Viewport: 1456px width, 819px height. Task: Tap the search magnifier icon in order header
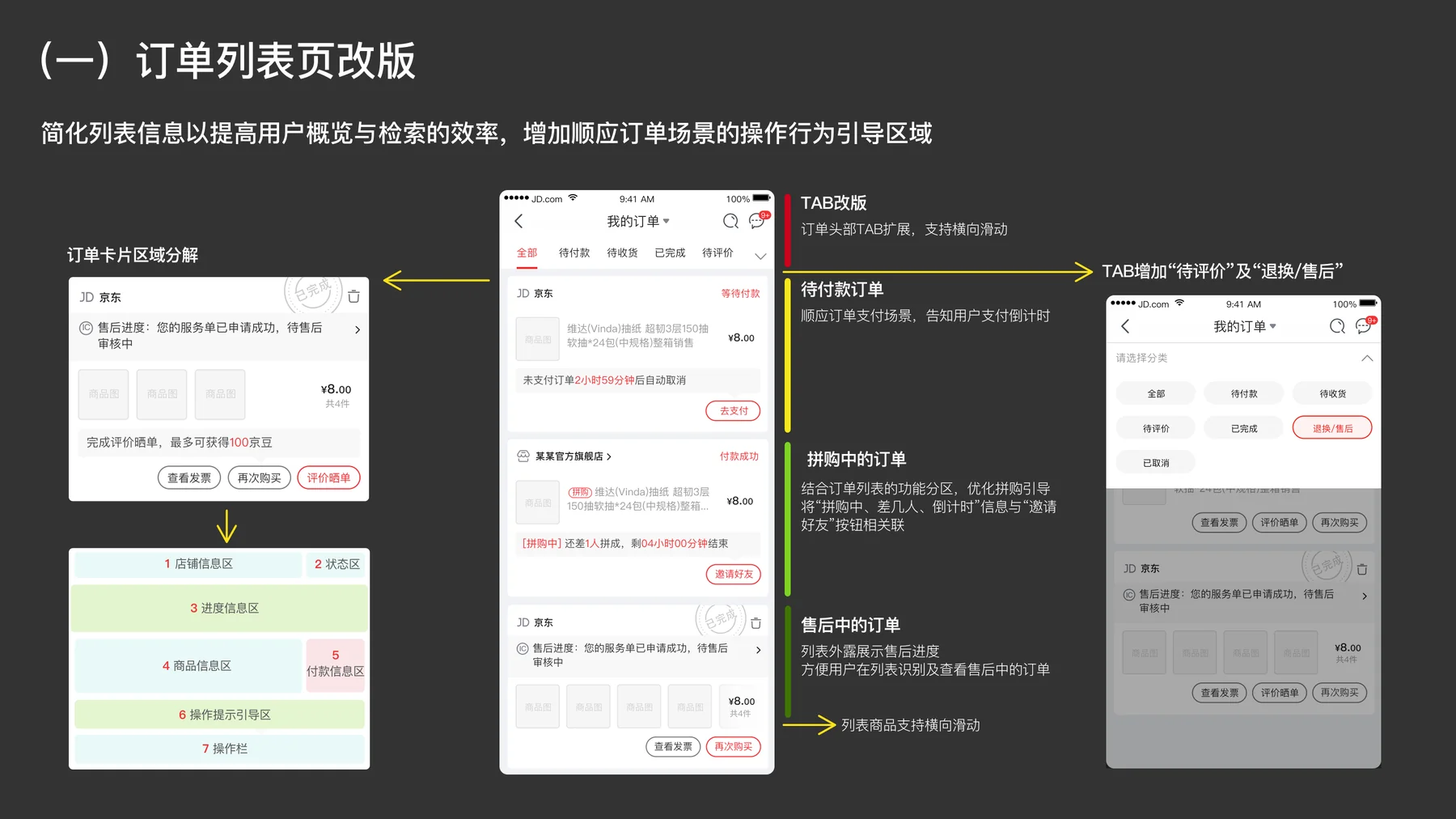tap(730, 220)
